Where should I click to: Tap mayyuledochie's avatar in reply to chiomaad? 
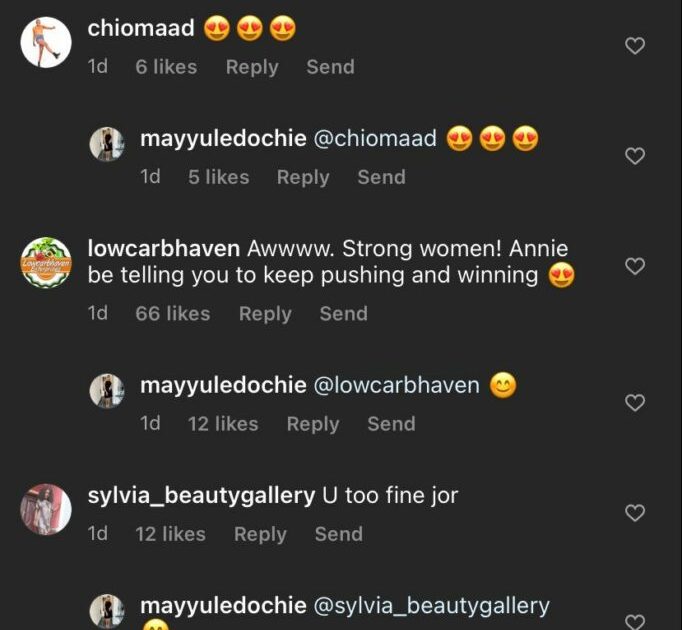click(107, 144)
